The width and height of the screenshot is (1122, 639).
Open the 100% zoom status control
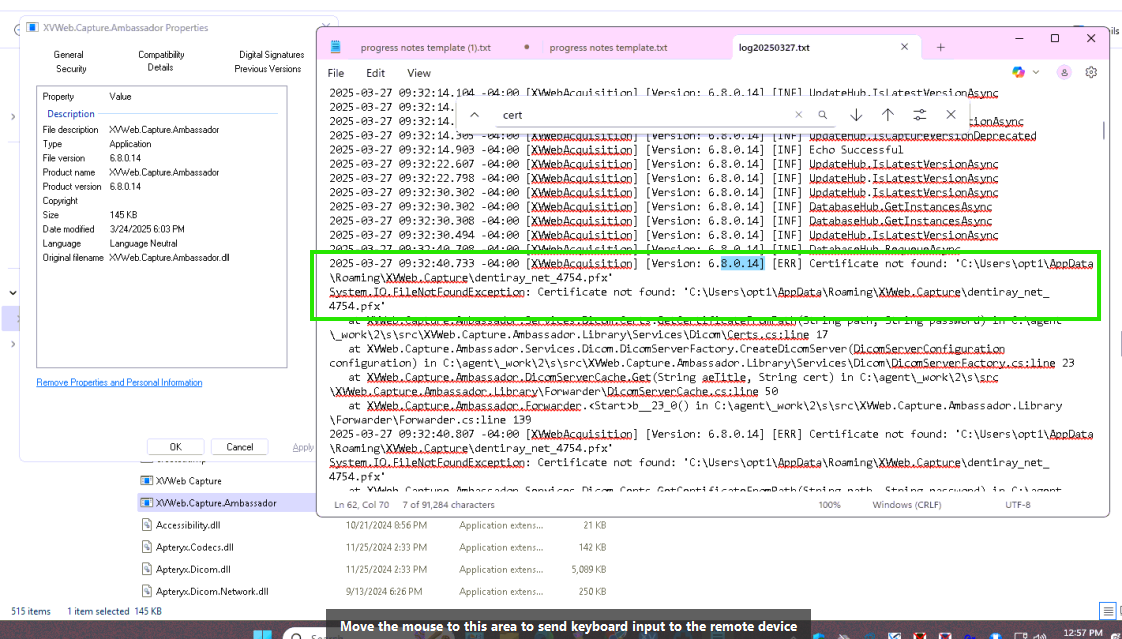(829, 504)
